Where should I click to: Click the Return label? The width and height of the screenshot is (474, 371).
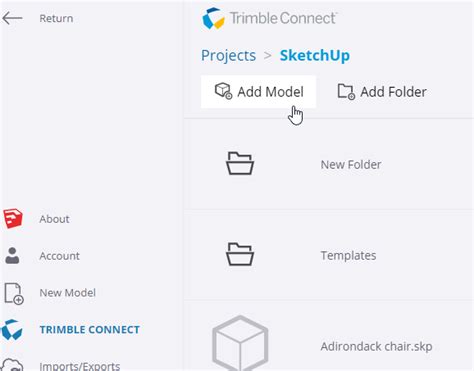point(56,18)
